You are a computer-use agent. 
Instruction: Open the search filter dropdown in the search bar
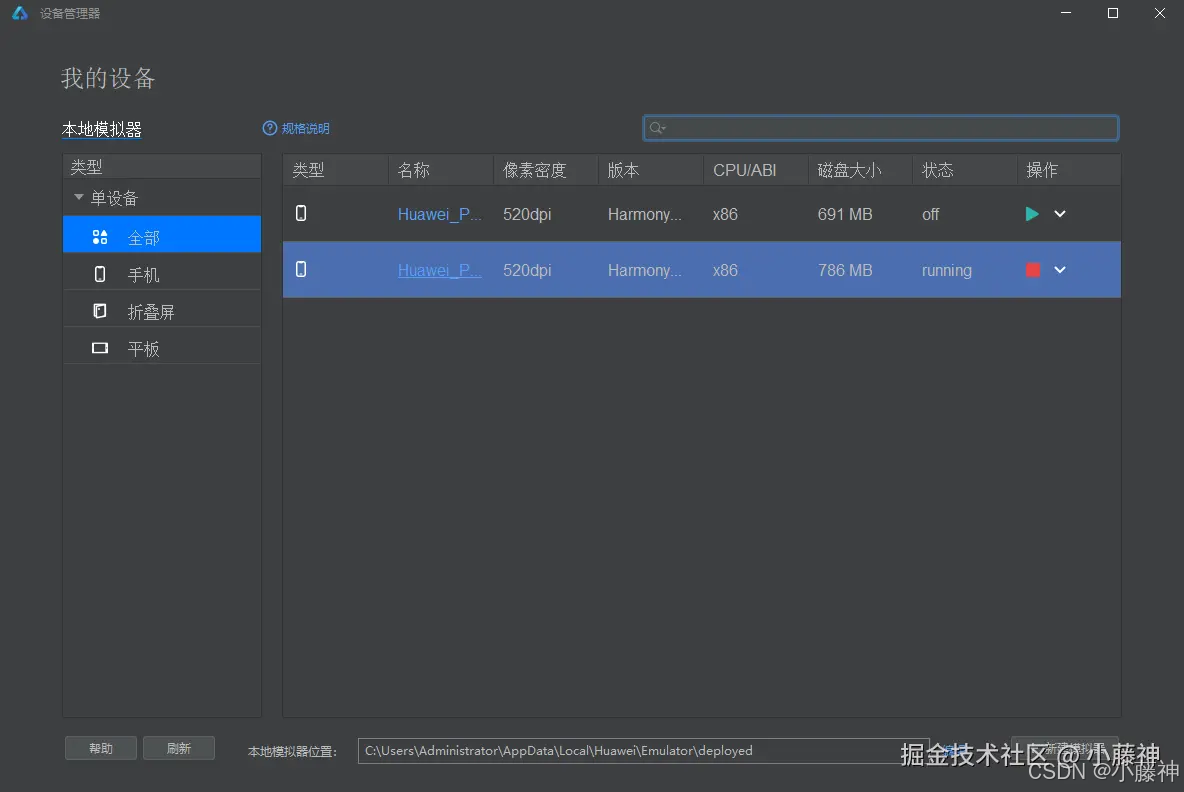click(657, 128)
